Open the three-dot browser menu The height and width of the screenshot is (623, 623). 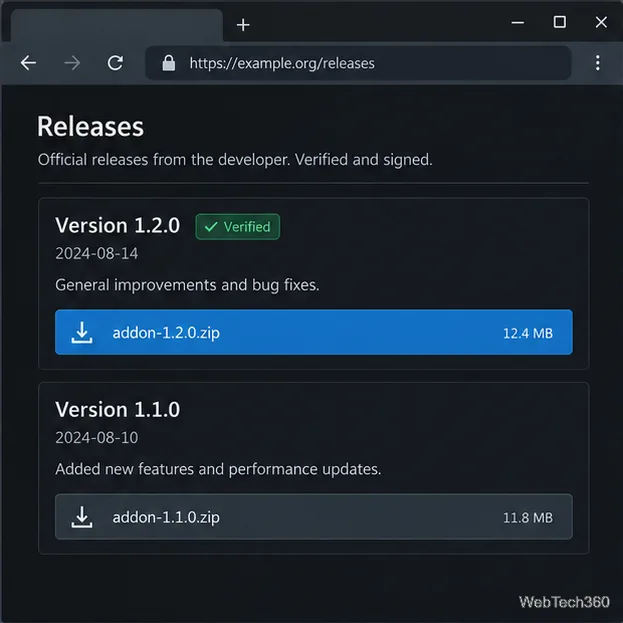point(598,63)
